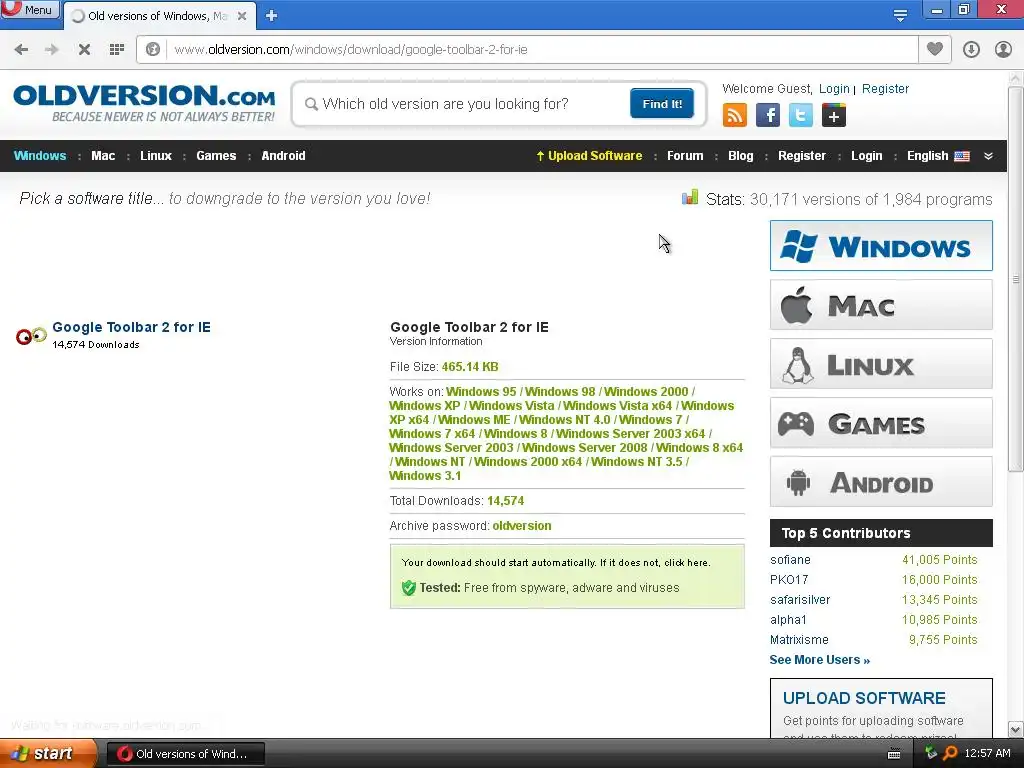Select Linux in the navigation bar
This screenshot has width=1024, height=768.
point(155,156)
